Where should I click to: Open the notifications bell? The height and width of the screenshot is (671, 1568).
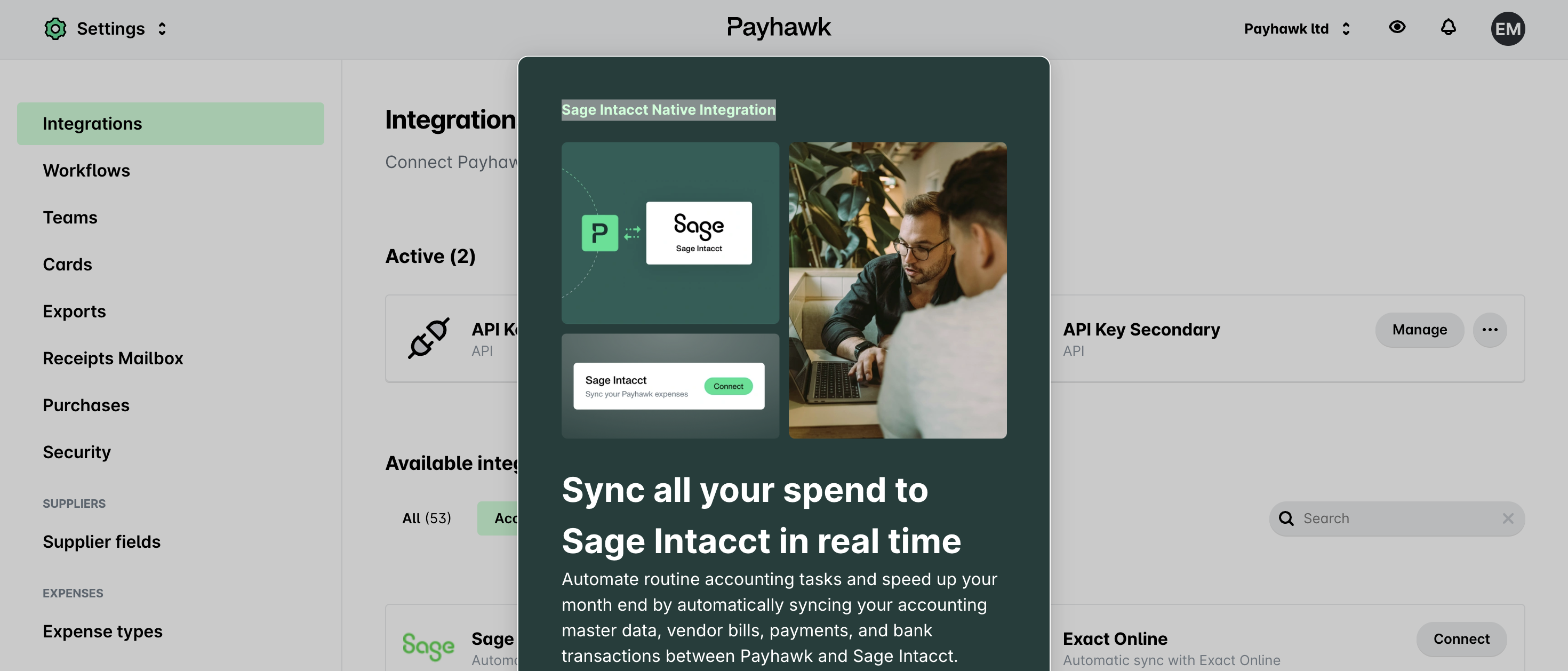click(x=1448, y=27)
